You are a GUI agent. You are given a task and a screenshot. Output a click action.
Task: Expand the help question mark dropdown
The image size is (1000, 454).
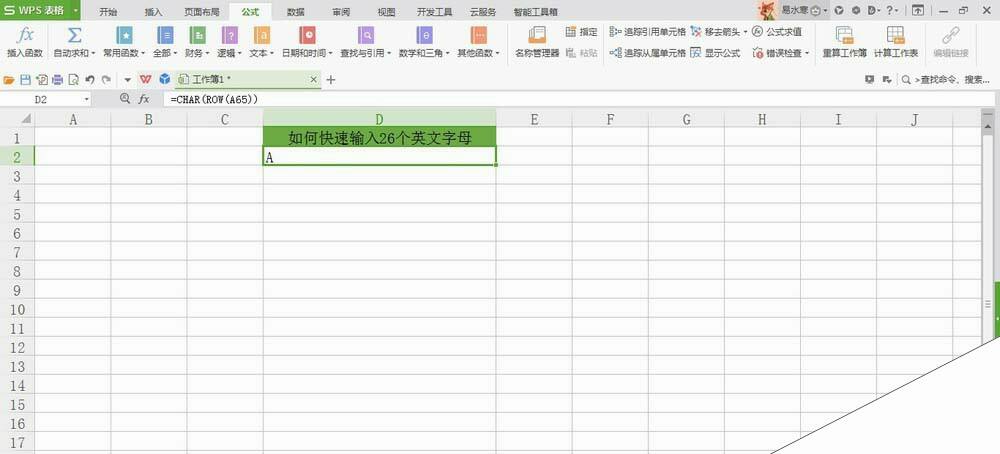[897, 10]
